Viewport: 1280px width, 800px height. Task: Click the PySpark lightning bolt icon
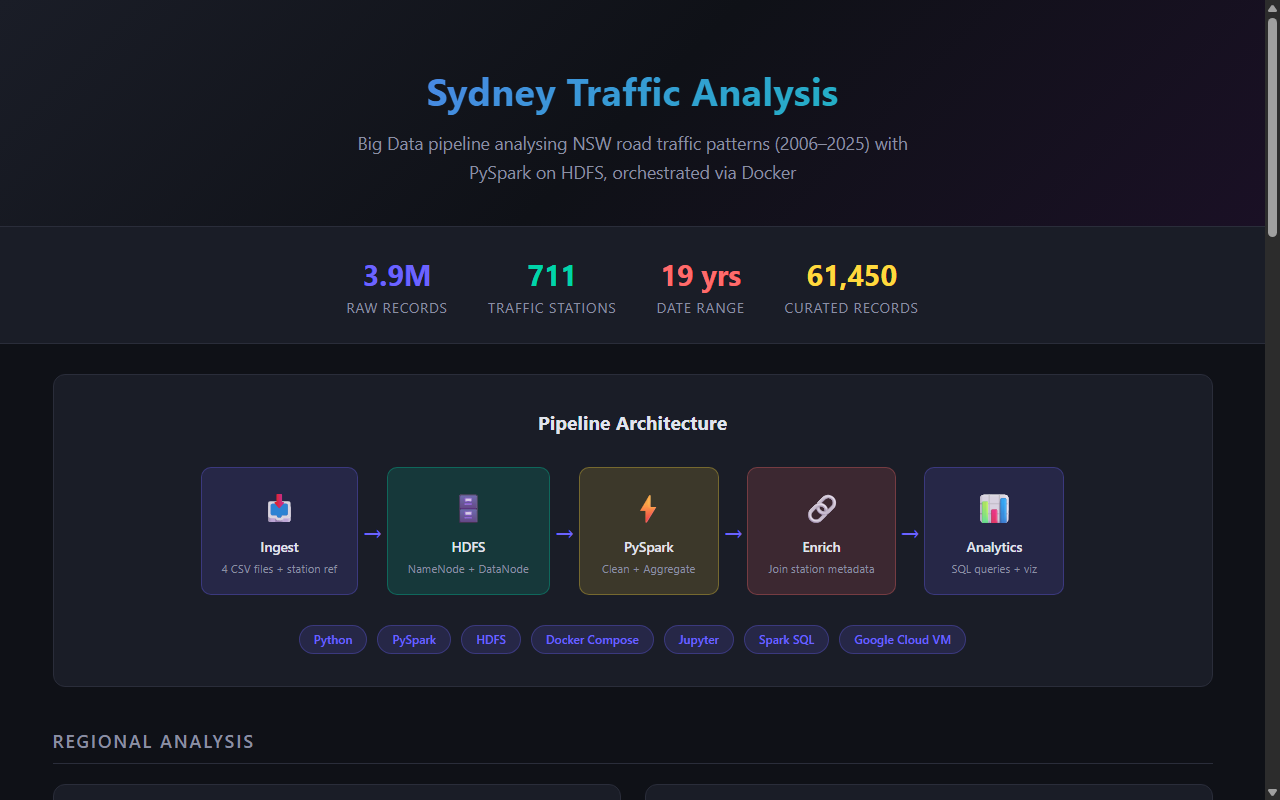648,509
